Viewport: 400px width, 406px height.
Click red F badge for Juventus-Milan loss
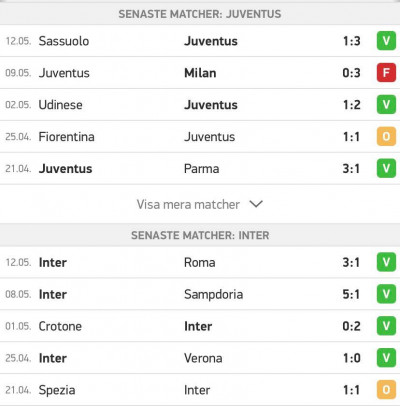386,72
